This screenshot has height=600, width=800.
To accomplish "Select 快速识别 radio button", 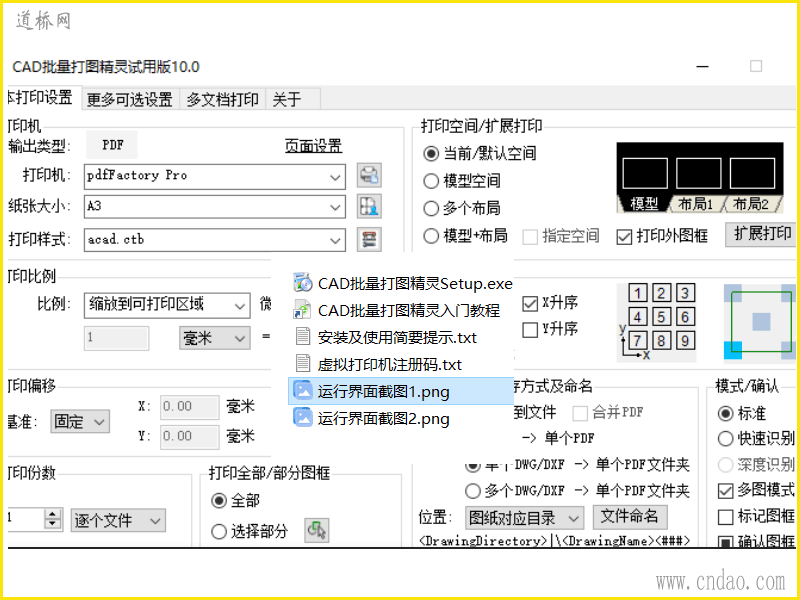I will tap(726, 438).
